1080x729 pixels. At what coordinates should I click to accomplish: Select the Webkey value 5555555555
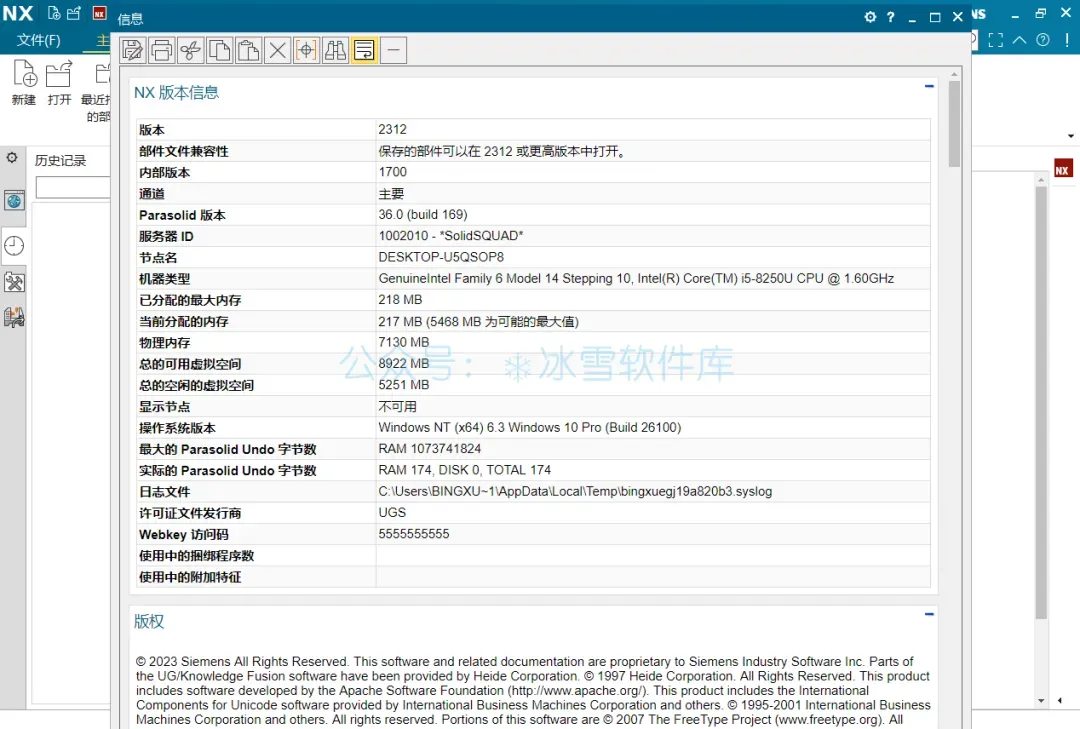pos(414,534)
